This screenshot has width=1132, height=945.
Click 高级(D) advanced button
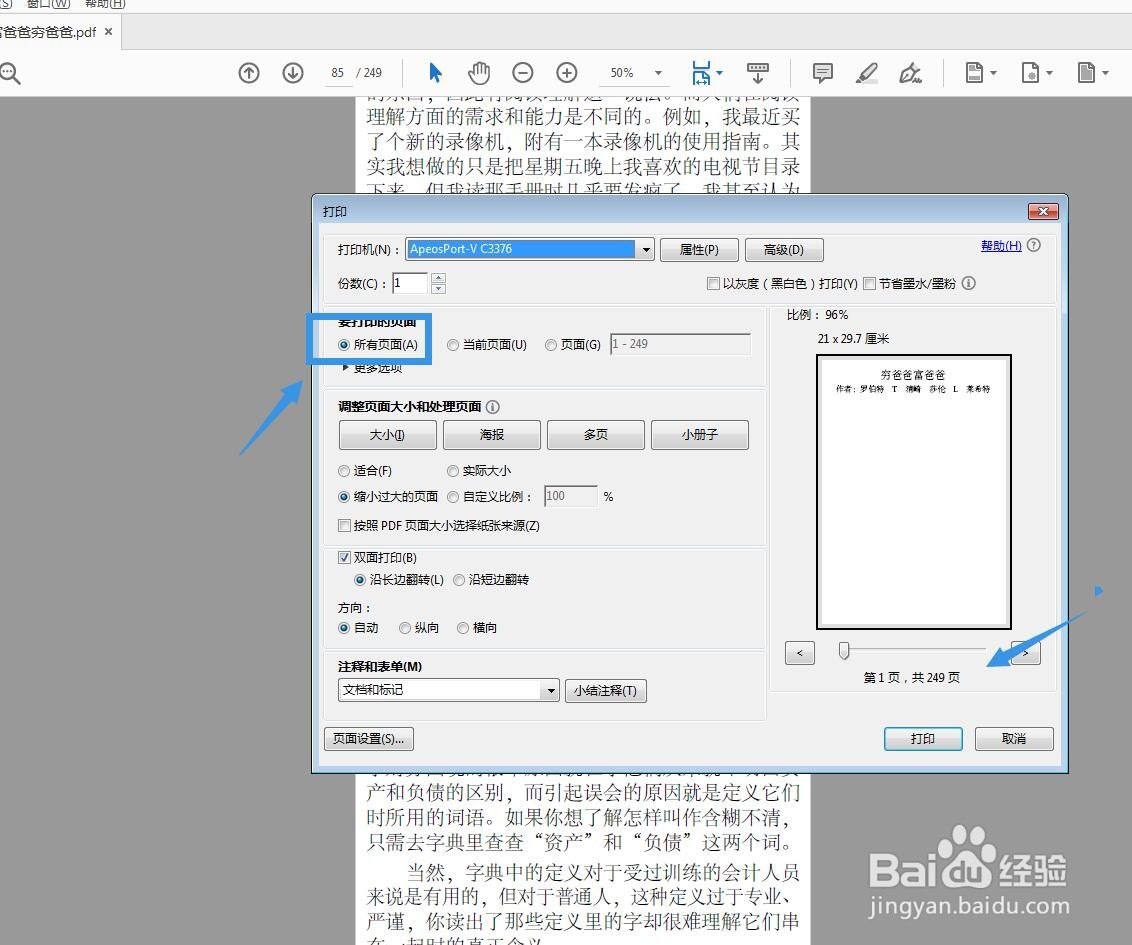point(784,250)
